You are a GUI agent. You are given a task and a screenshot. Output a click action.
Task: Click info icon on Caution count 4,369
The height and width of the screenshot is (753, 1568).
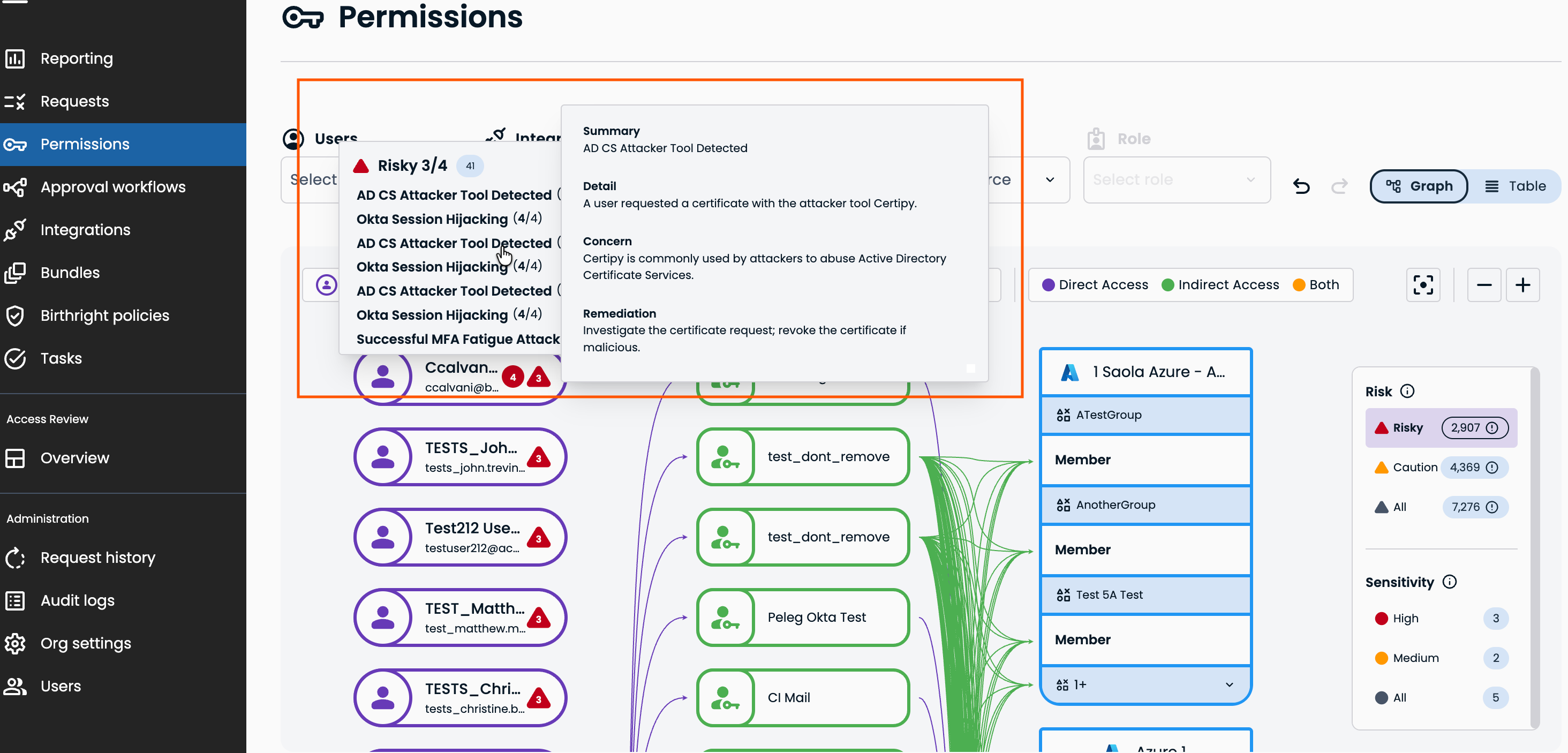point(1492,468)
